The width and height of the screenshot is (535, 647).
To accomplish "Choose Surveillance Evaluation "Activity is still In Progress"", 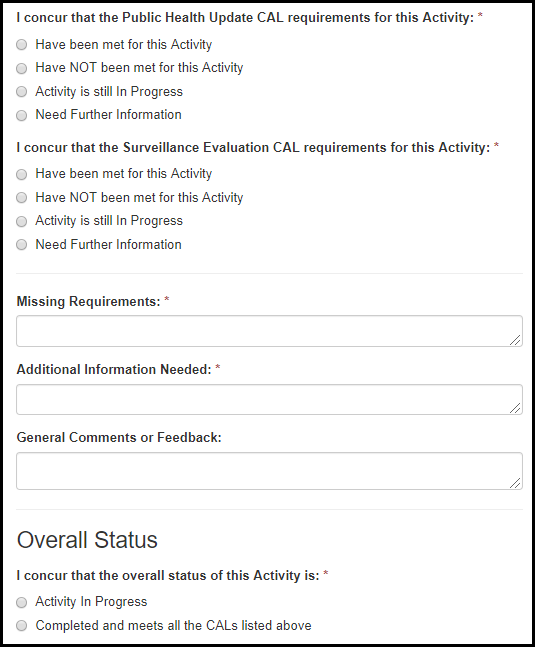I will click(x=21, y=221).
